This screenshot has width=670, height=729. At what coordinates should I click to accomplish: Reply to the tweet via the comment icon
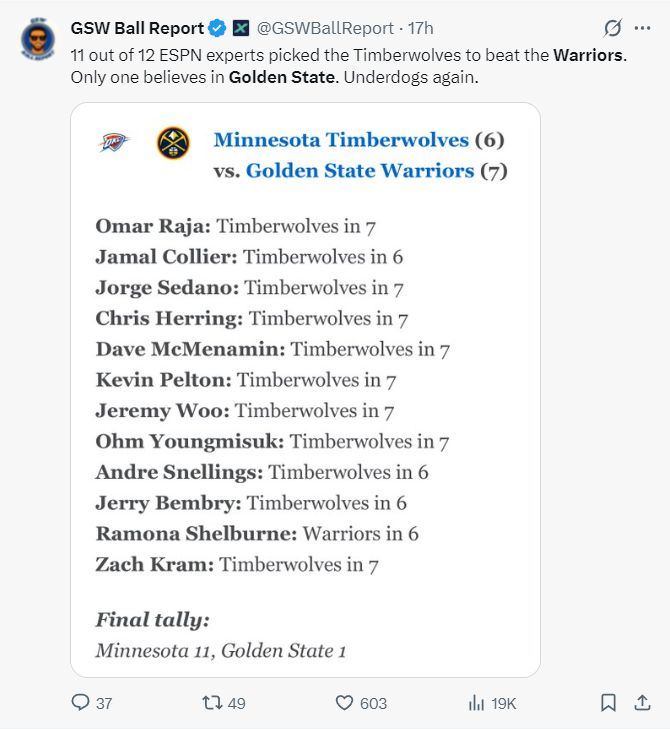click(x=81, y=703)
